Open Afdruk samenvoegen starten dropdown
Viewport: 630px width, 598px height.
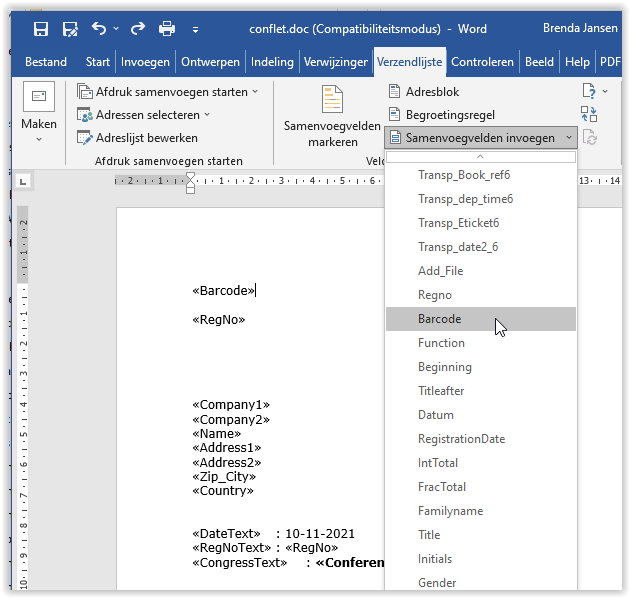167,92
